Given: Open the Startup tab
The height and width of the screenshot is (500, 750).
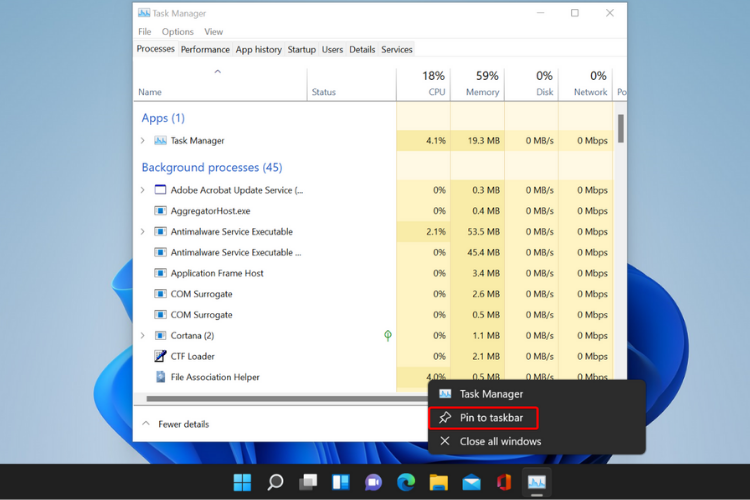Looking at the screenshot, I should (301, 49).
